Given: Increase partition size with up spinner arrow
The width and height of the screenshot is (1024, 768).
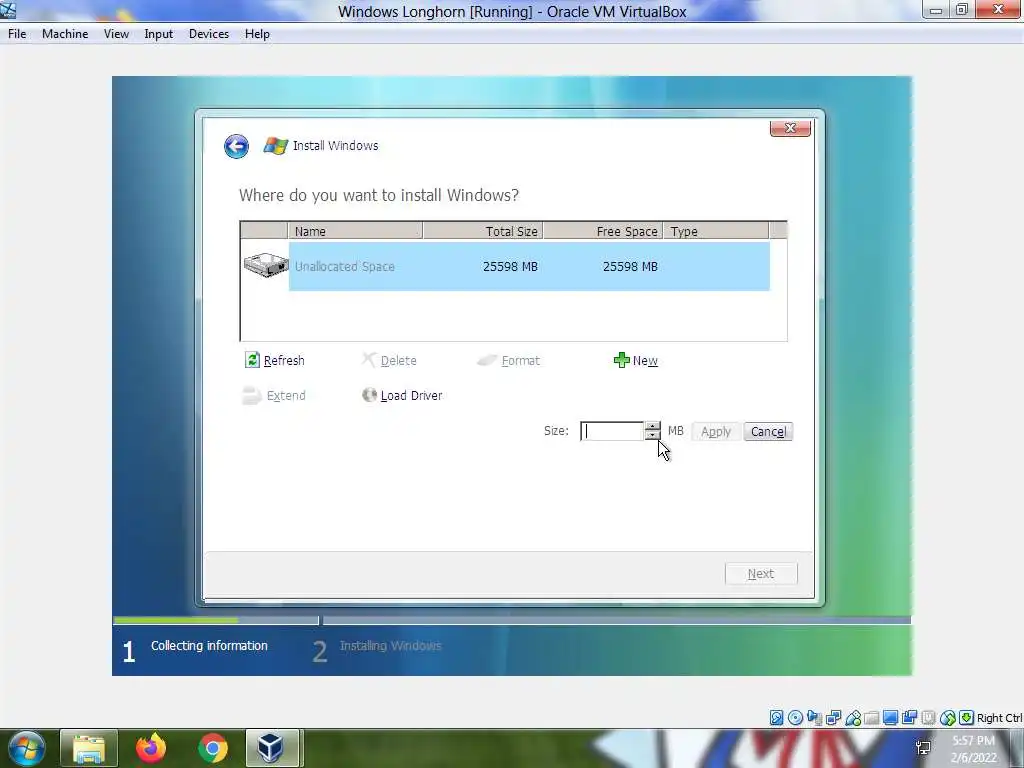Looking at the screenshot, I should pyautogui.click(x=652, y=426).
